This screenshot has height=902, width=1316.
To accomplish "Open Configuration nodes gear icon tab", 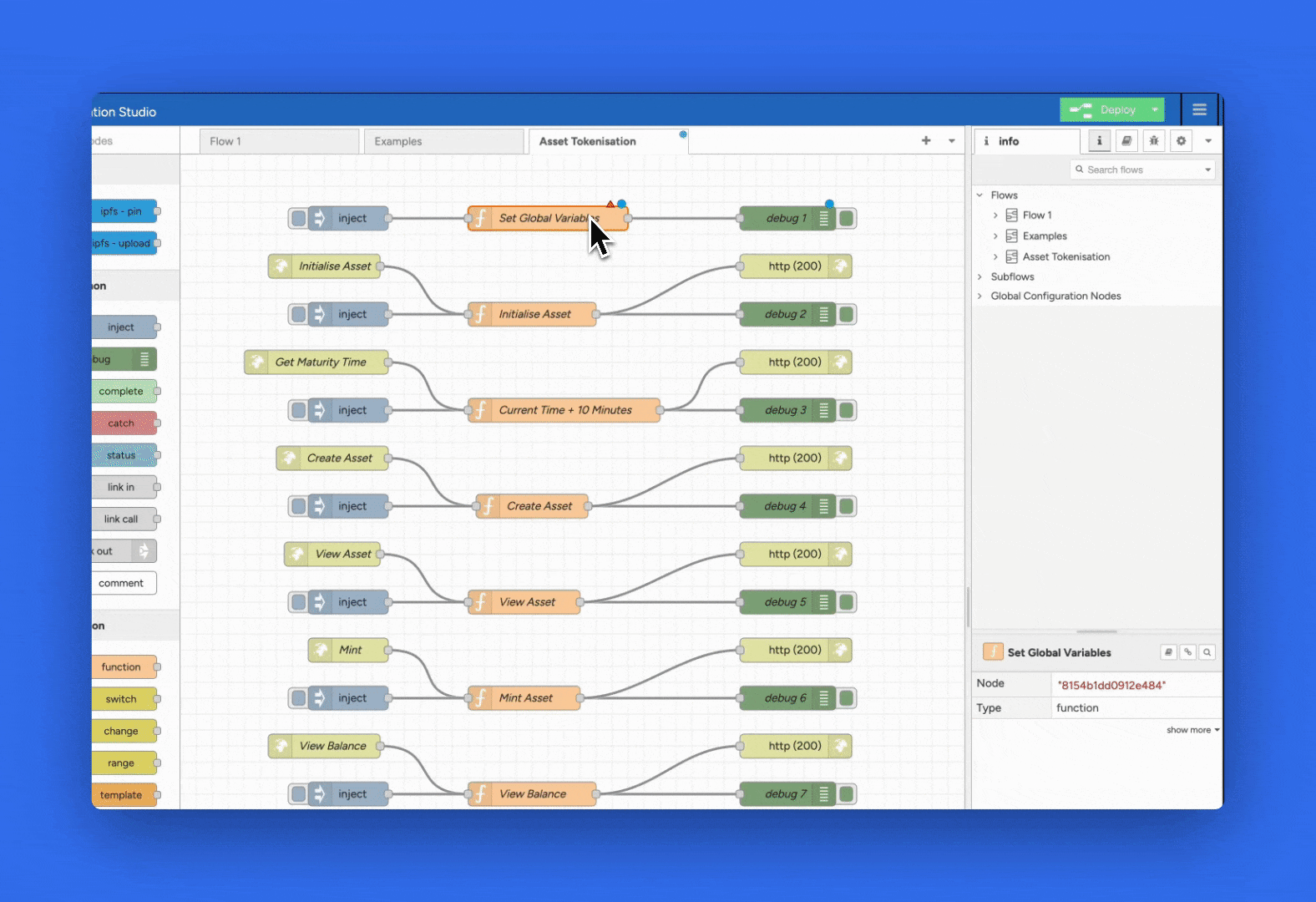I will (1181, 141).
